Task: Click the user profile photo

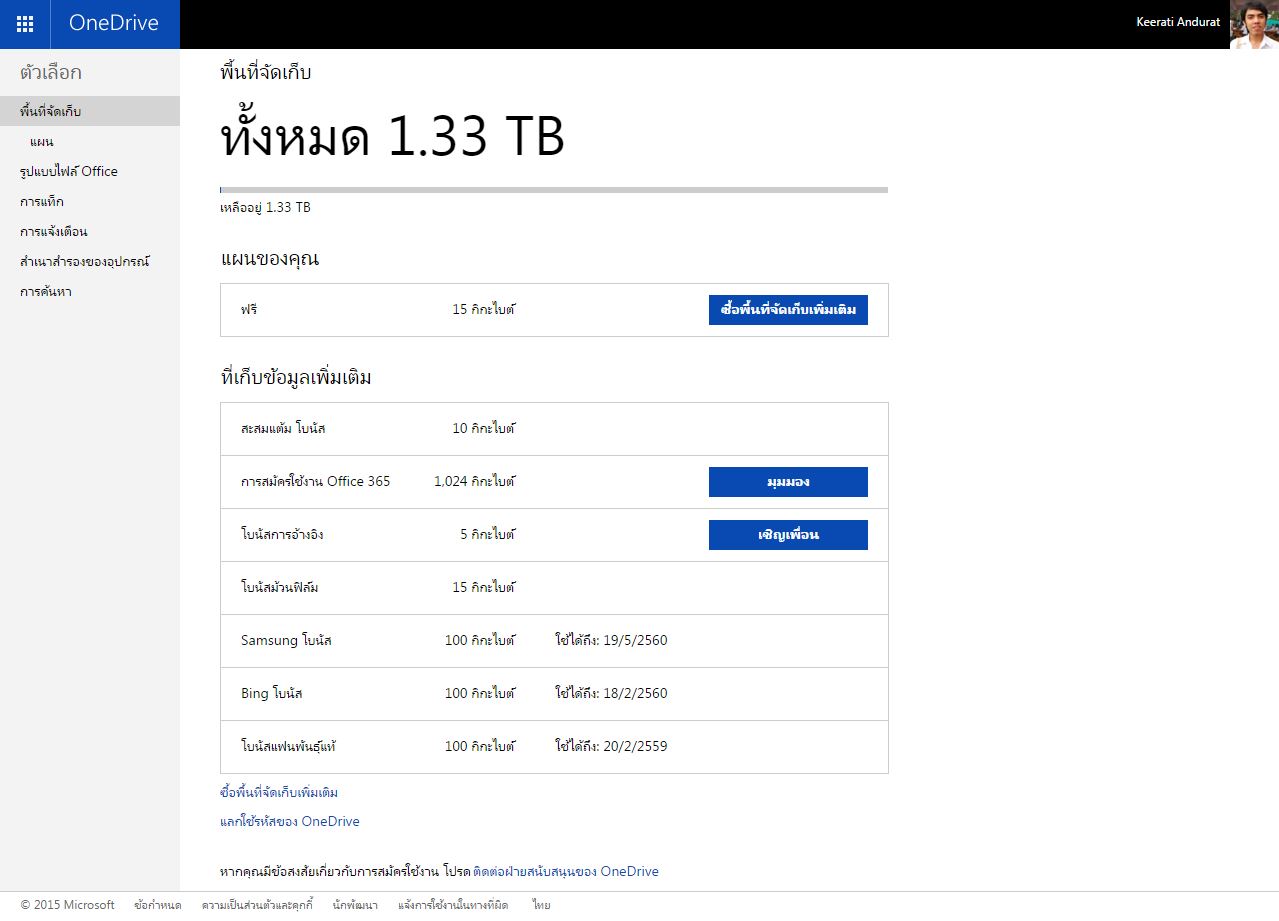Action: [x=1254, y=24]
